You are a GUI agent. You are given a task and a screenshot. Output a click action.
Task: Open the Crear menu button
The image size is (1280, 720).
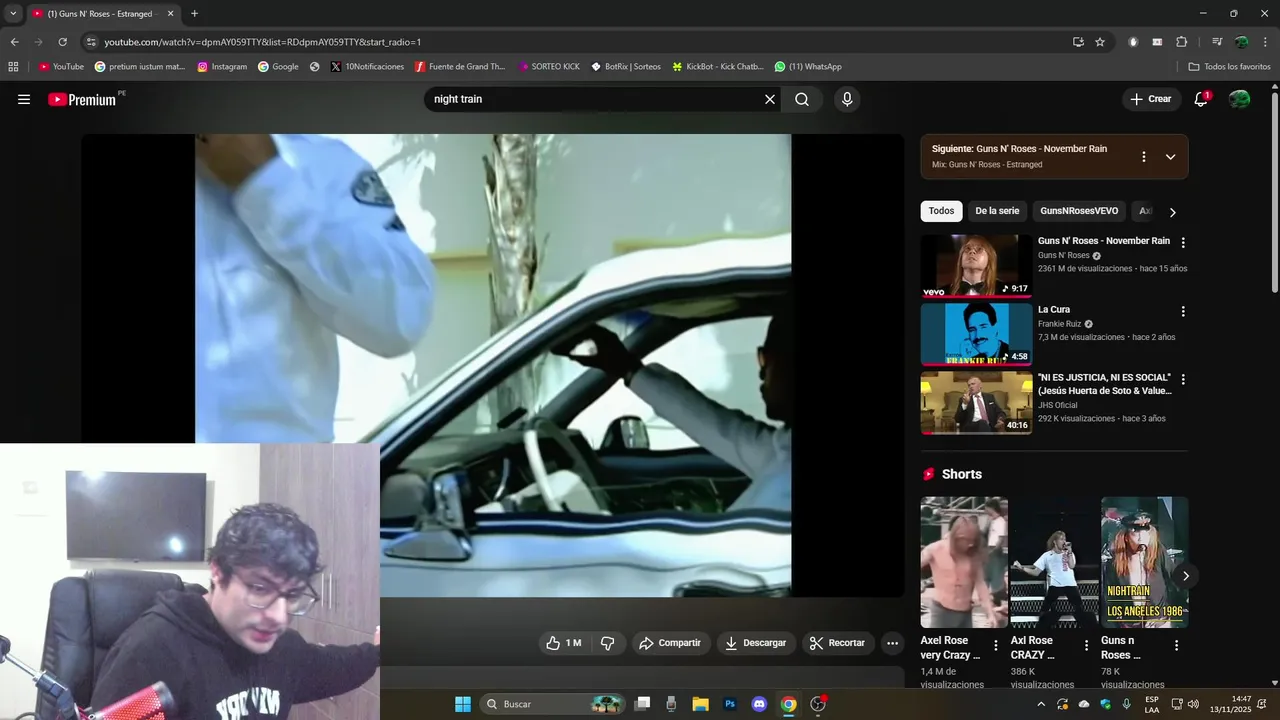(1151, 99)
